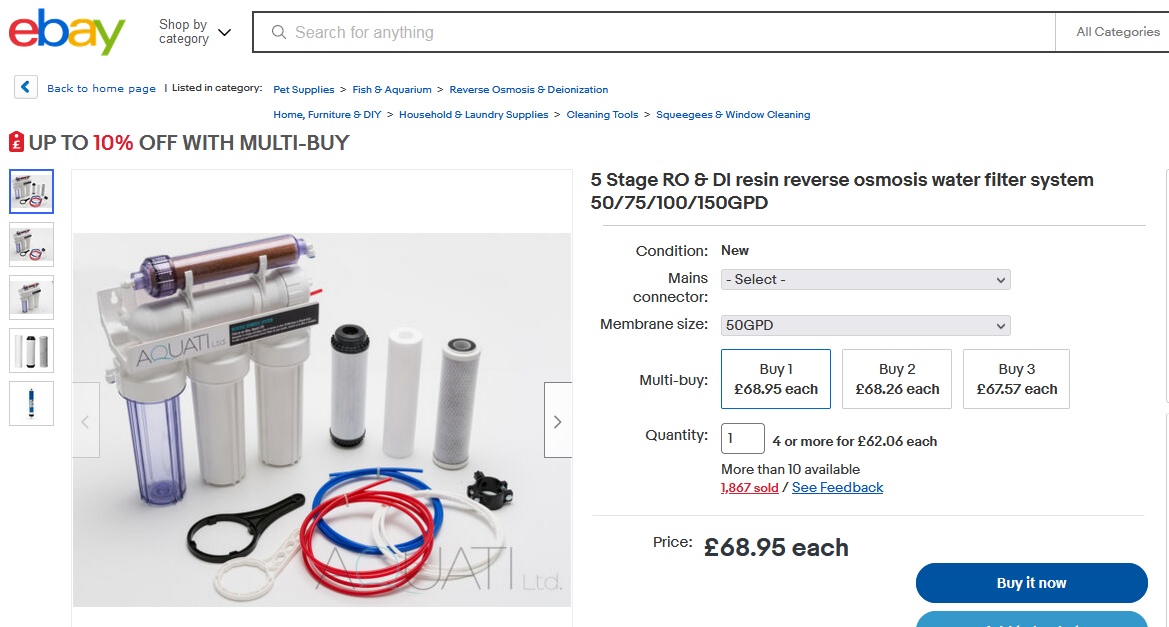Click the back arrow icon
1169x627 pixels.
coord(26,87)
